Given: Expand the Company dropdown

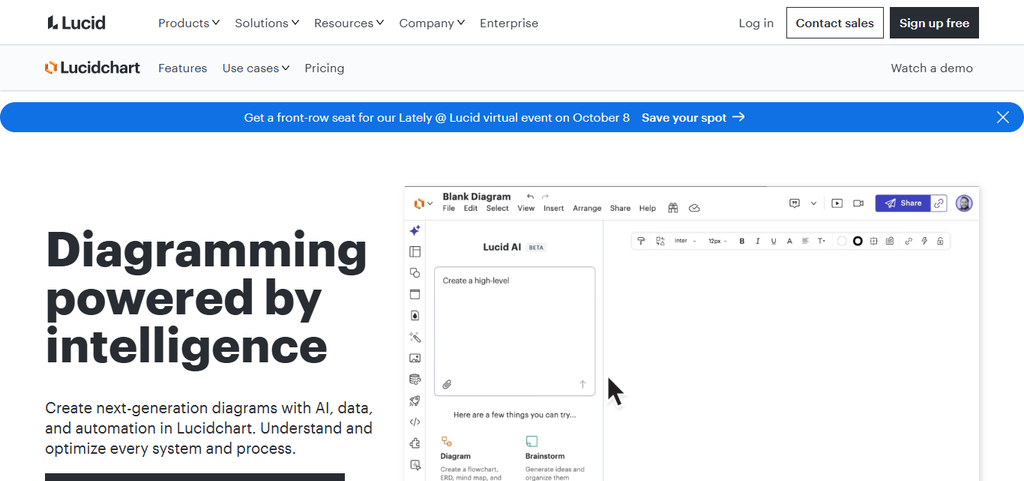Looking at the screenshot, I should [x=432, y=23].
